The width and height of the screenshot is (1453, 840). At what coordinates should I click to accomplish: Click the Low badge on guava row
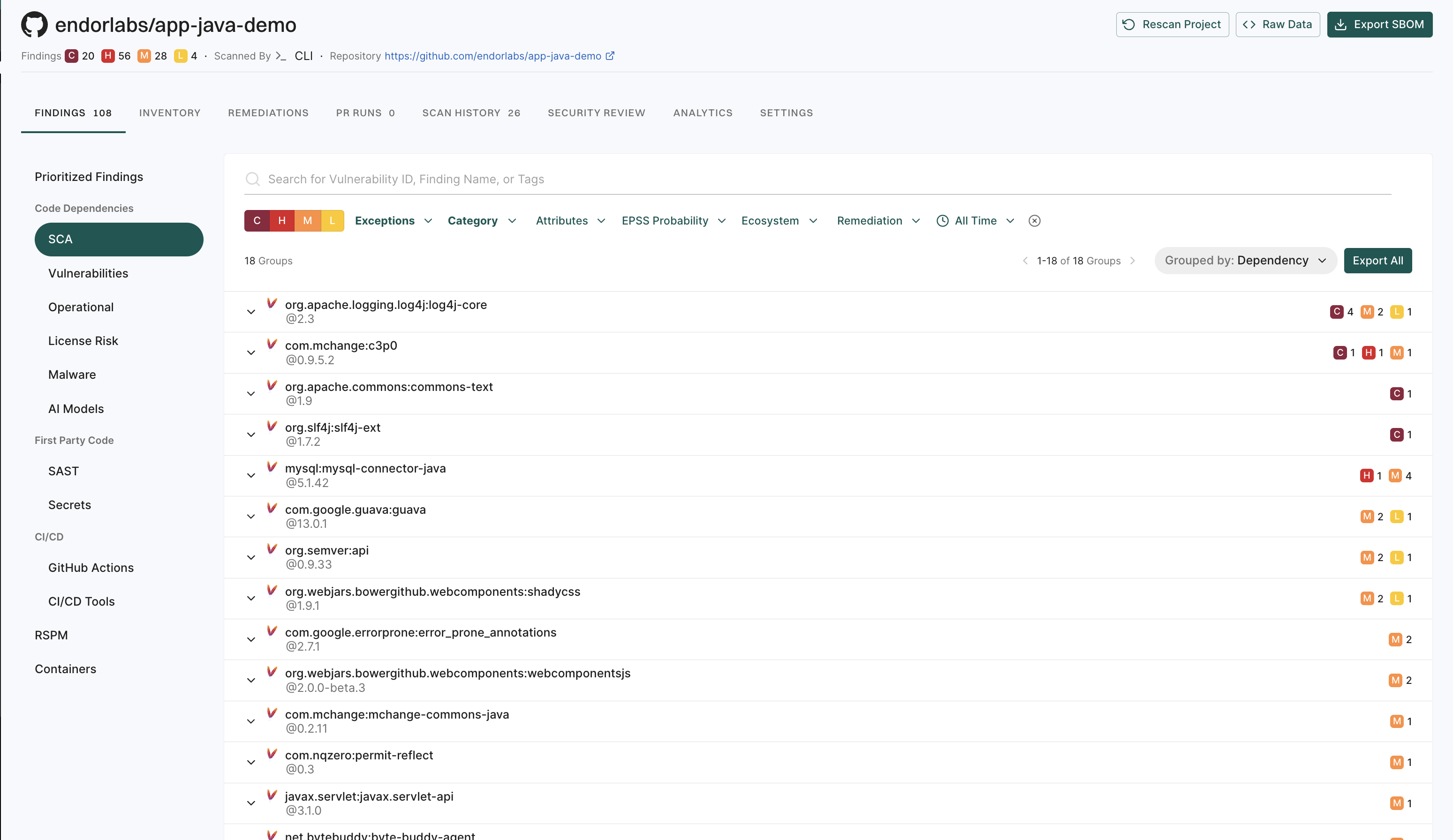1397,516
